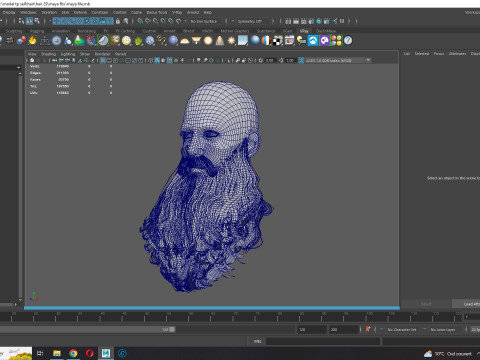This screenshot has width=480, height=360.
Task: Open the viewport Shading menu
Action: click(x=49, y=54)
